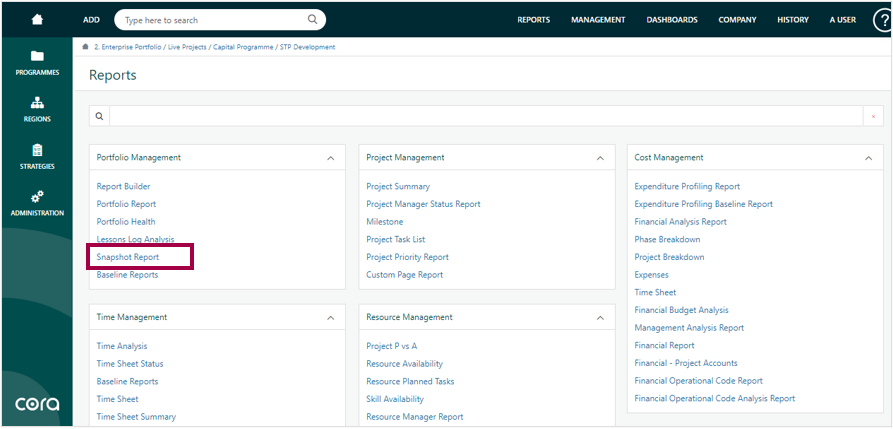
Task: Open the Financial Analysis Report link
Action: pyautogui.click(x=681, y=222)
